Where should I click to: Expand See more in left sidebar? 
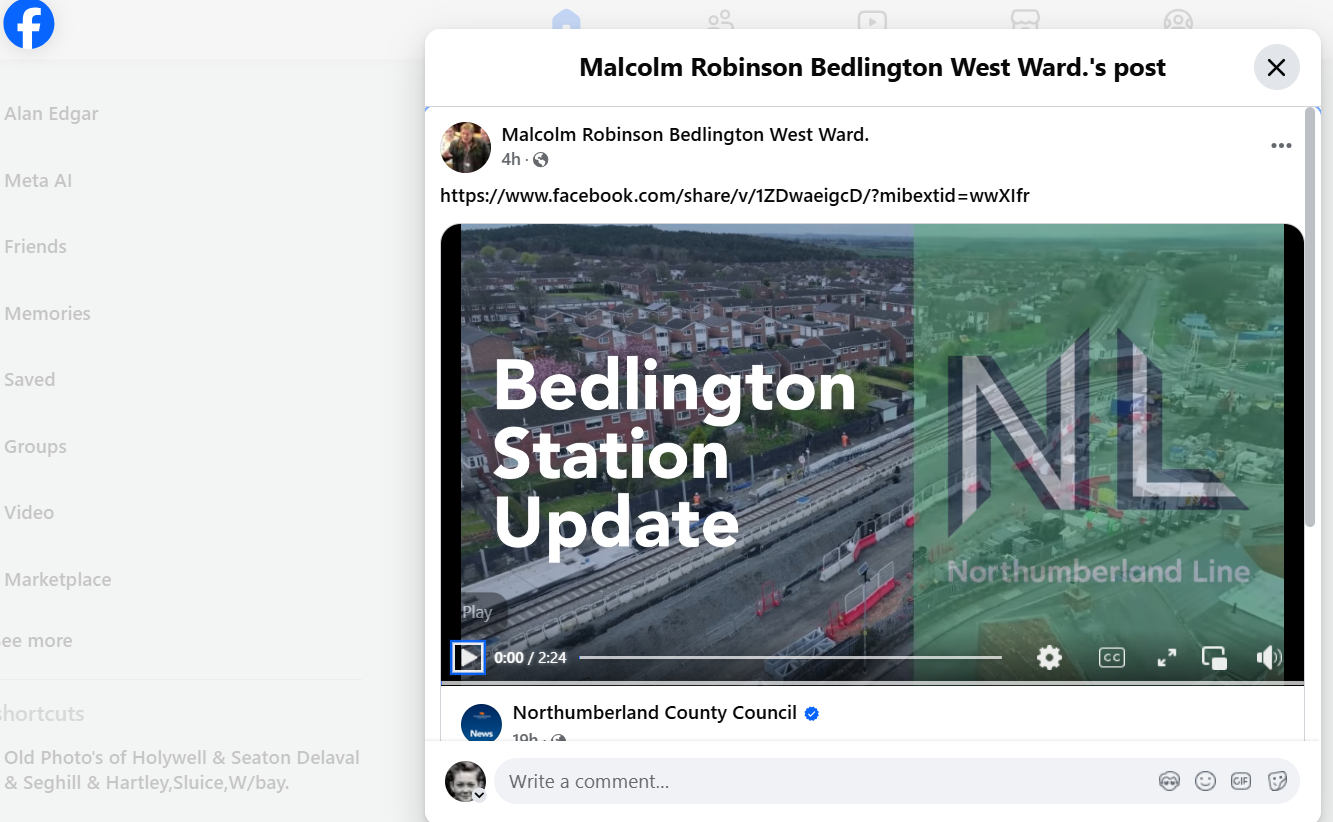pos(37,641)
